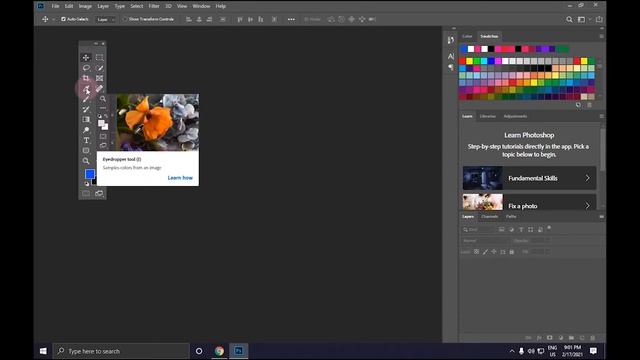Click the Photoshop logo in menu bar
The height and width of the screenshot is (360, 640).
[x=41, y=6]
